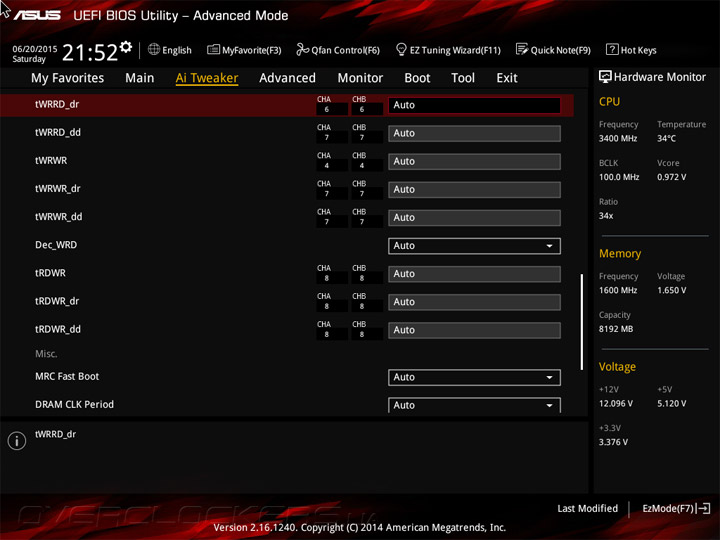Switch to EzMode(F7)

[x=668, y=508]
